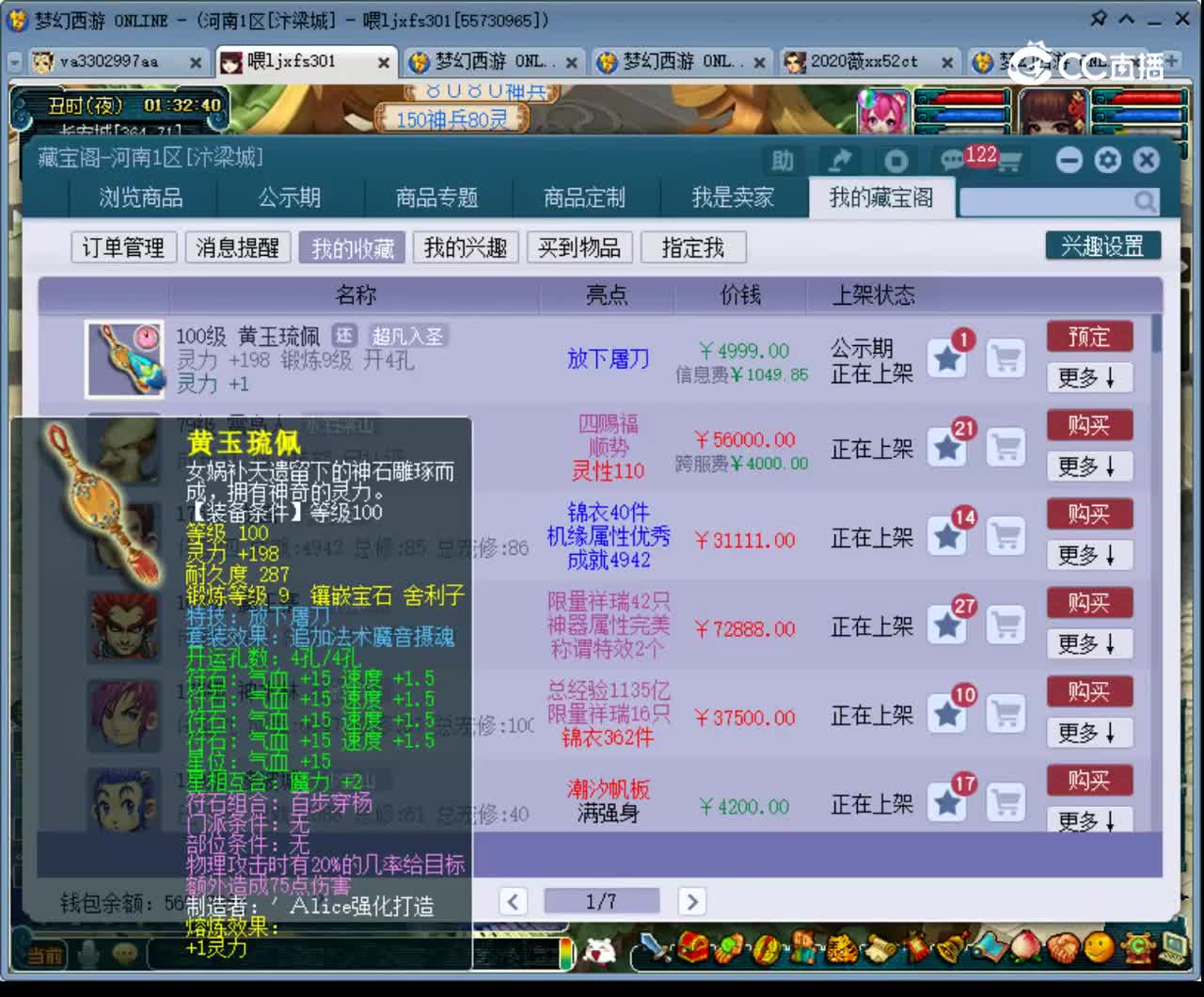Viewport: 1204px width, 997px height.
Task: Click 购买 button for ¥4200 listing
Action: pyautogui.click(x=1089, y=781)
